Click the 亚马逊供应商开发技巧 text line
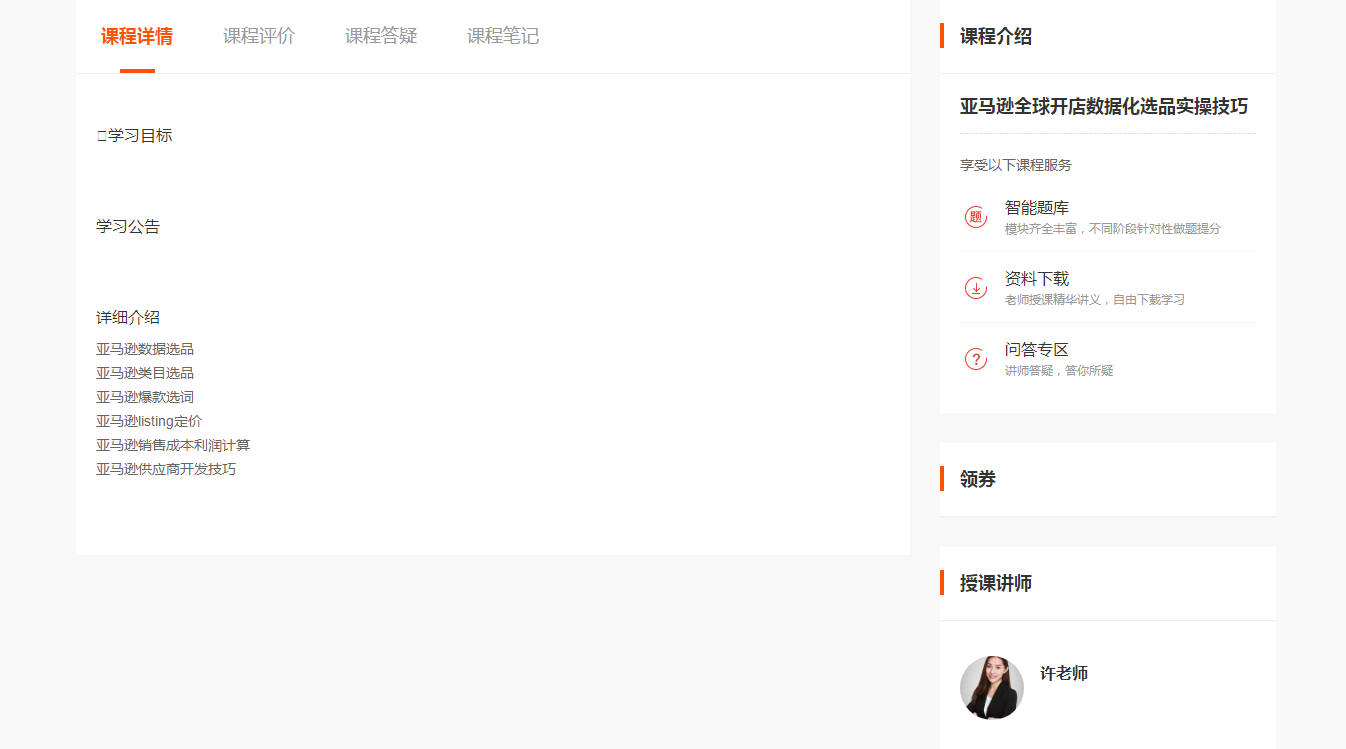The height and width of the screenshot is (749, 1346). [166, 469]
